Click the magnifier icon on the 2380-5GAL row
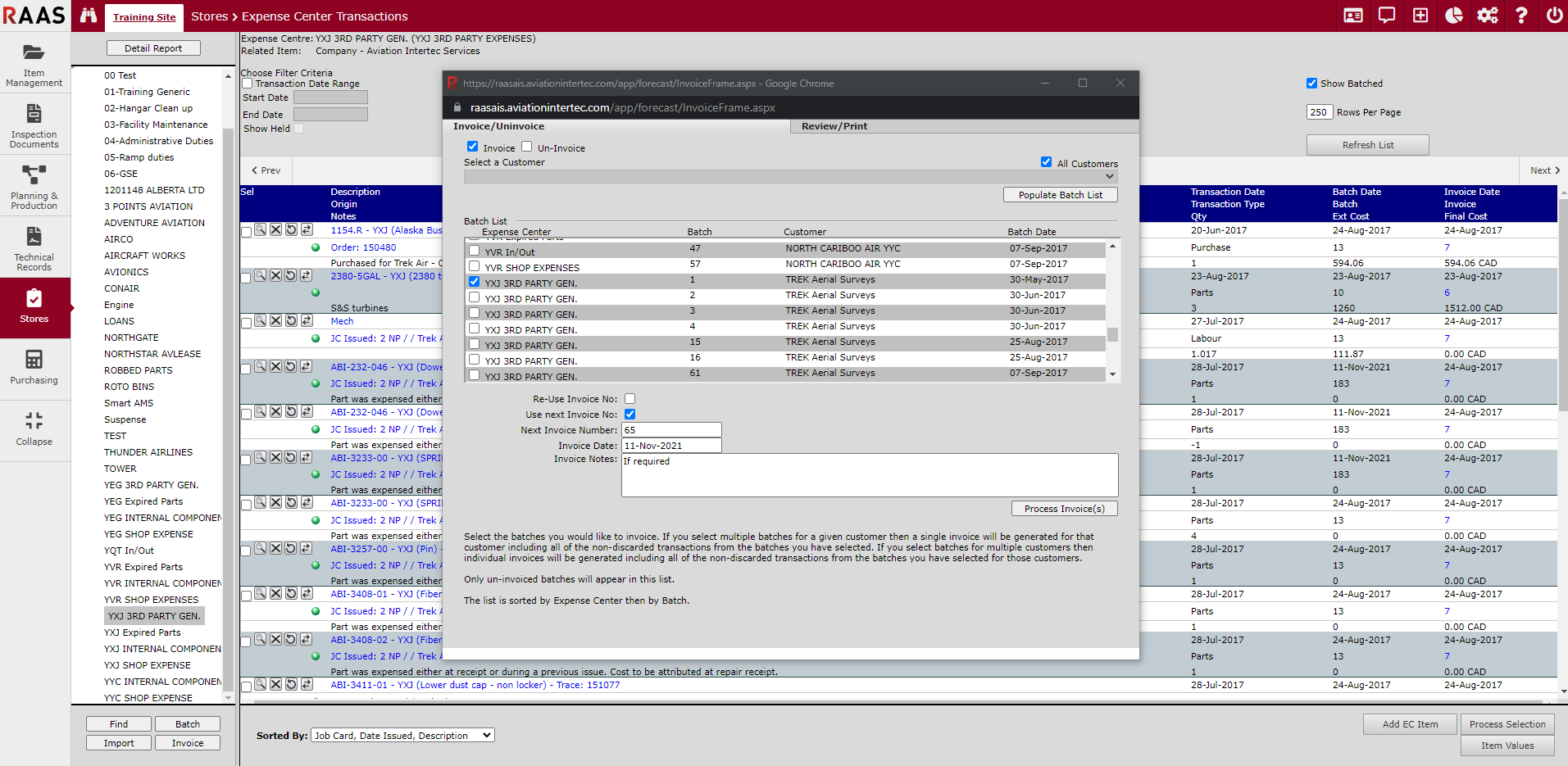The height and width of the screenshot is (766, 1568). pos(260,275)
